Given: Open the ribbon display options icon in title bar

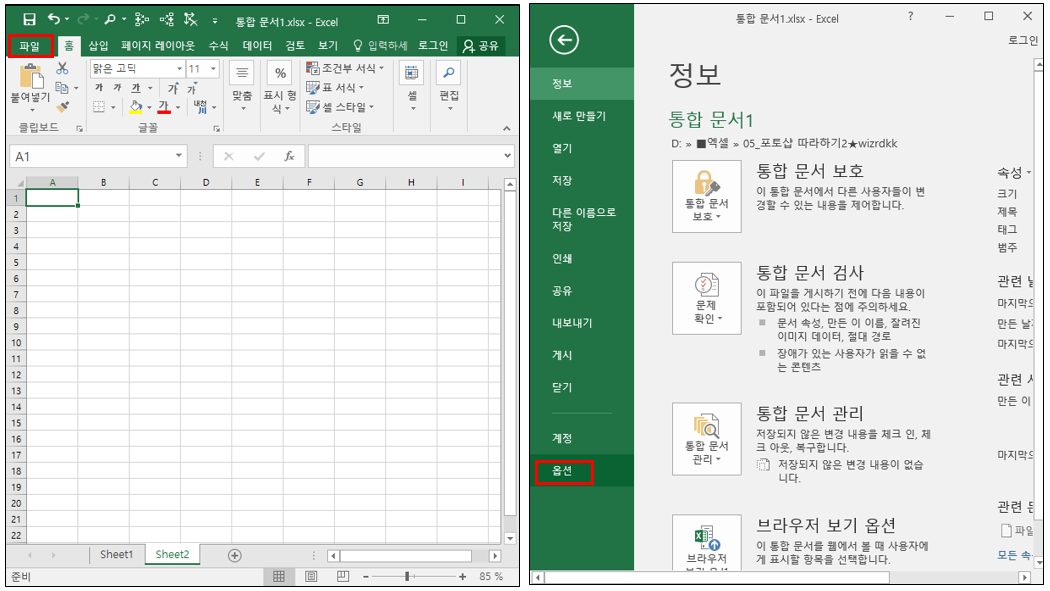Looking at the screenshot, I should [x=383, y=19].
